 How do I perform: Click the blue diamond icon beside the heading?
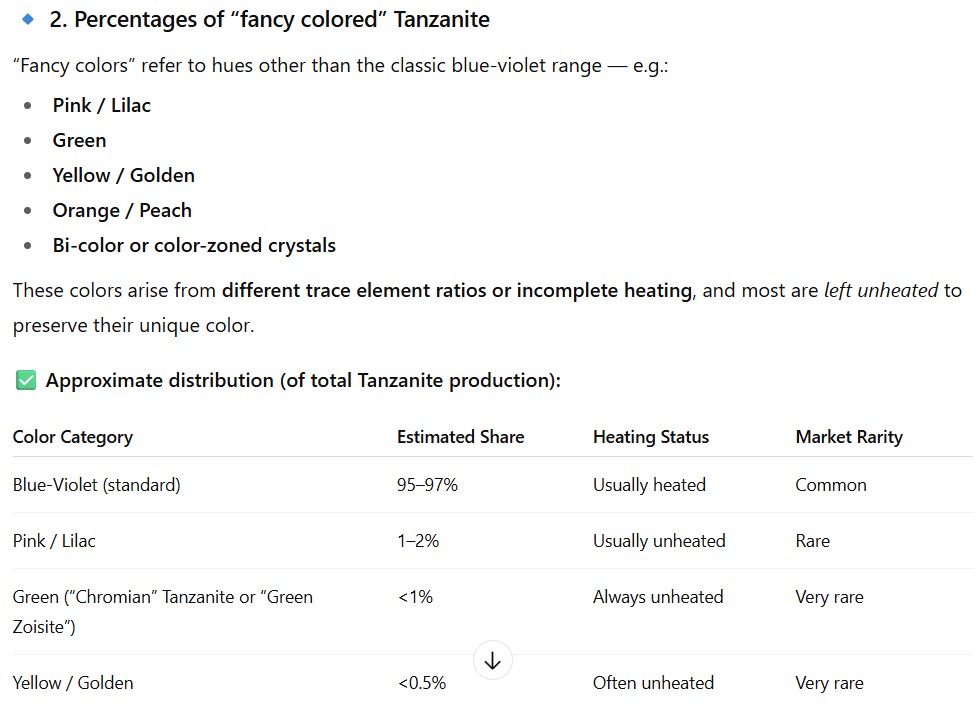[28, 19]
